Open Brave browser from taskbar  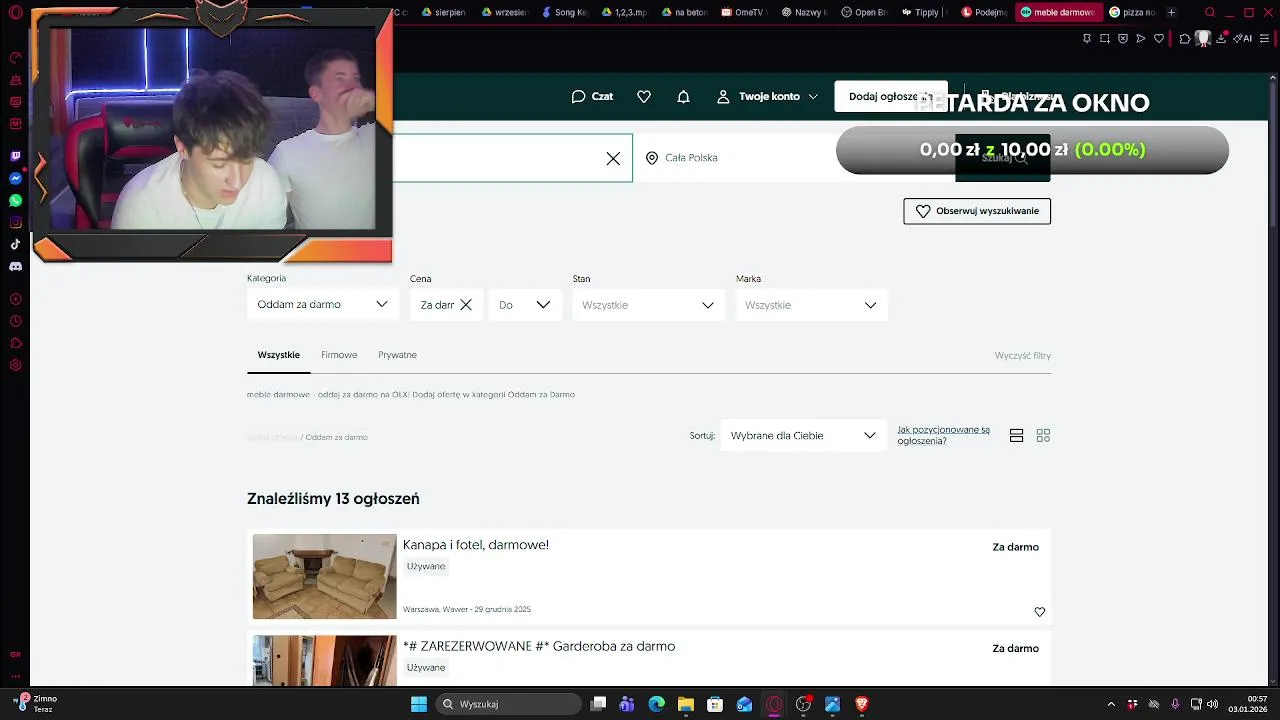pyautogui.click(x=861, y=704)
